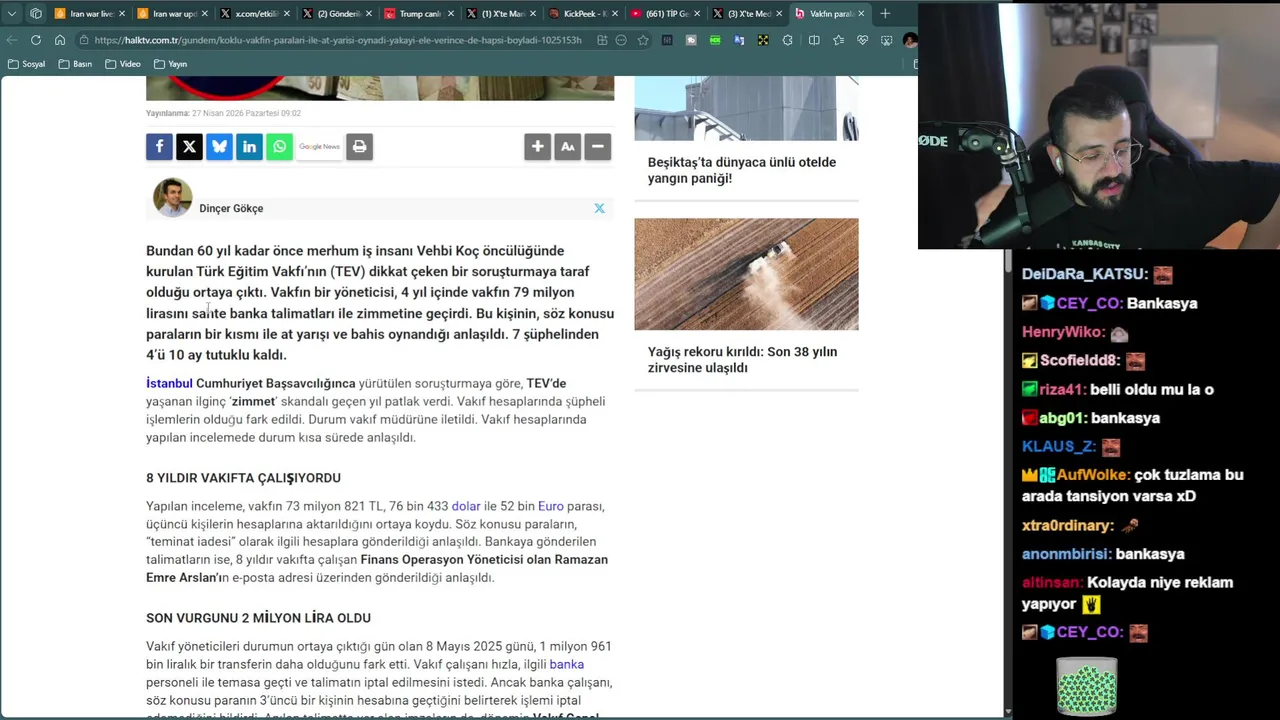Click chat username riza41
This screenshot has width=1280, height=720.
click(x=1063, y=390)
